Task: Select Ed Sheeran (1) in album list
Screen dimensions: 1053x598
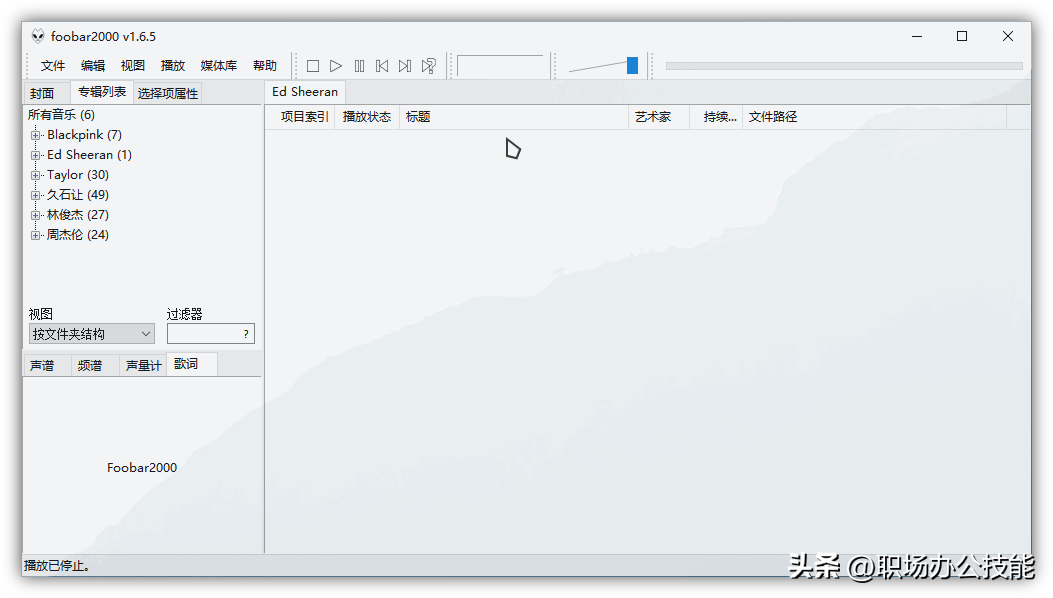Action: tap(89, 155)
